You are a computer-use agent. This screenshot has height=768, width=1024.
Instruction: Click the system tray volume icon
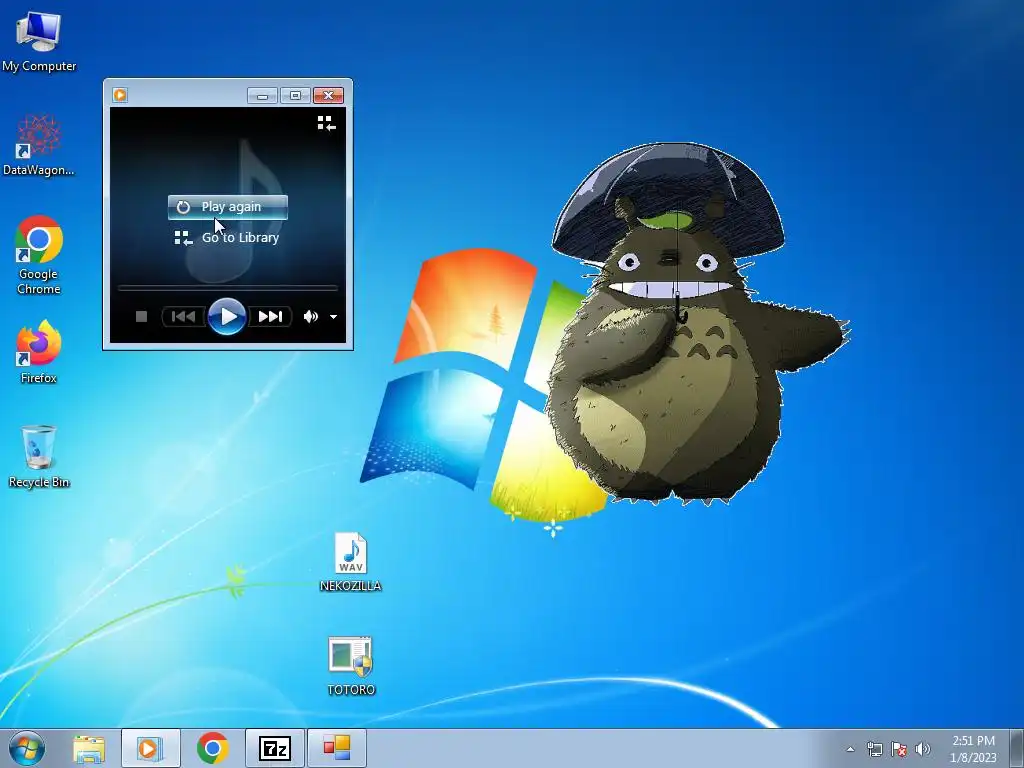[x=923, y=749]
